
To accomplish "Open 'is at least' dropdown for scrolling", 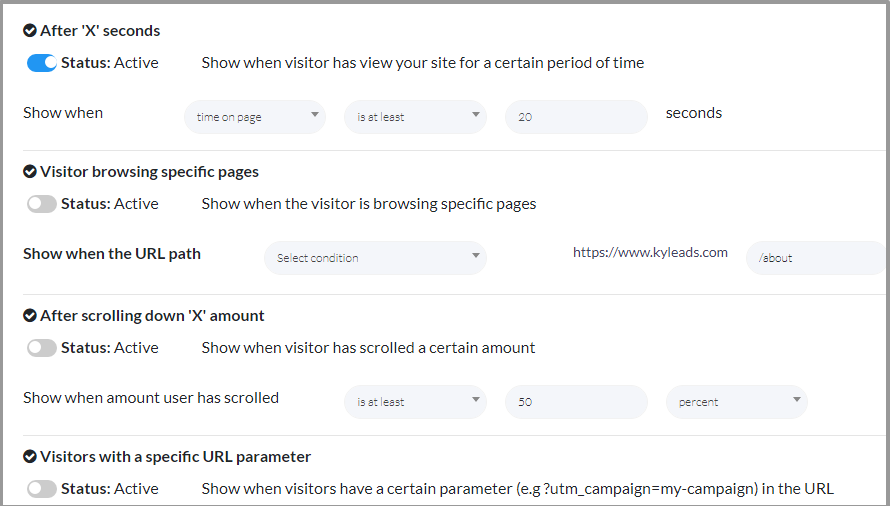I will point(415,402).
